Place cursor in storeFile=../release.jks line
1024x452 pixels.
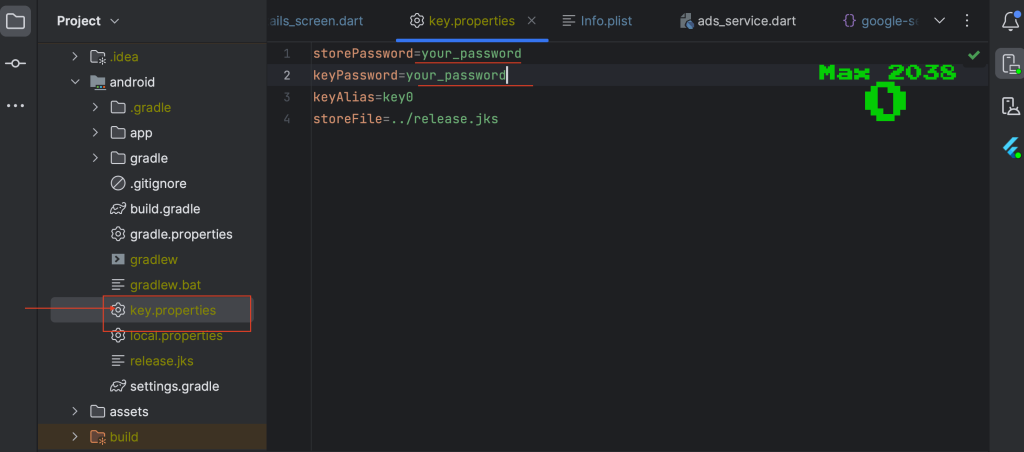click(x=406, y=120)
